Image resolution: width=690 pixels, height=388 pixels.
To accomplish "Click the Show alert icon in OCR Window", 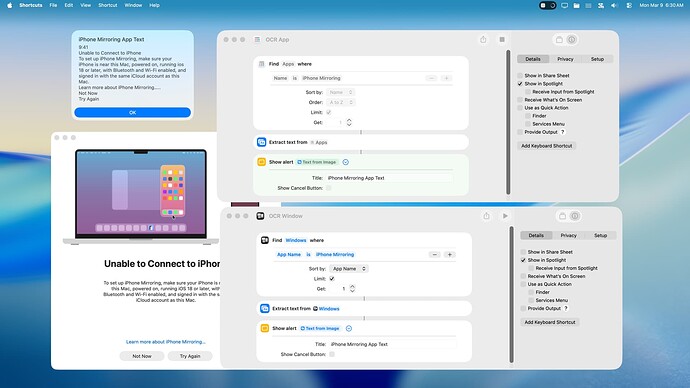I will pyautogui.click(x=264, y=328).
